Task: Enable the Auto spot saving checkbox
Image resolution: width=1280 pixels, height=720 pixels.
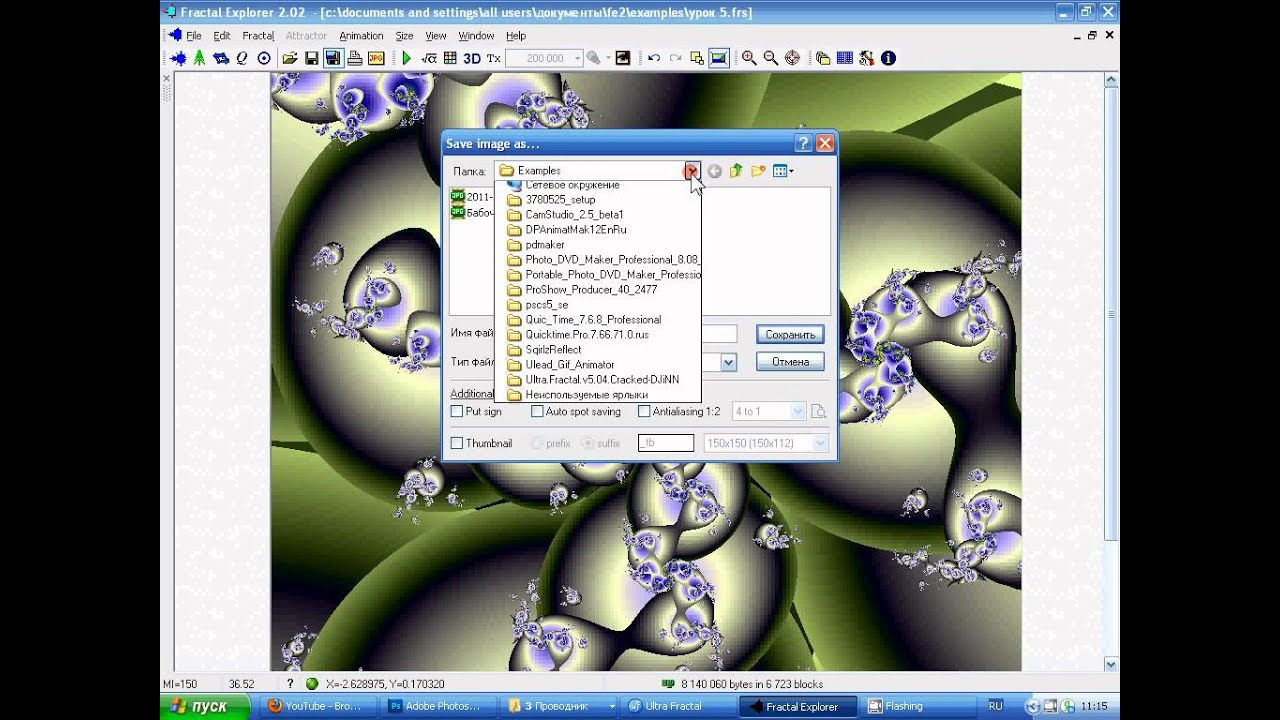Action: point(537,411)
